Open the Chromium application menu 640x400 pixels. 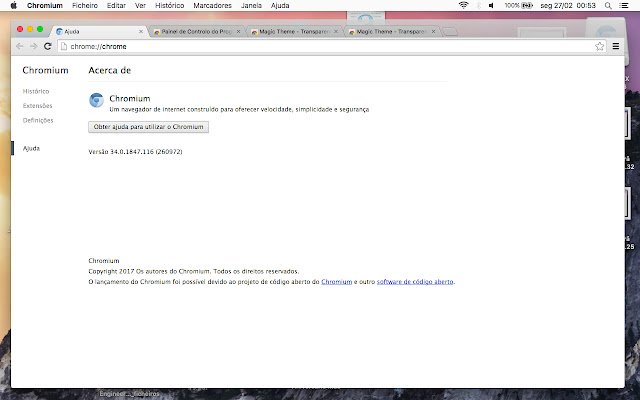[45, 5]
